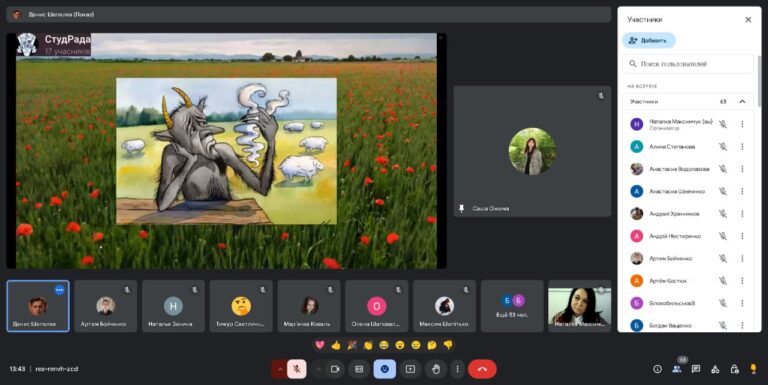Toggle closed captions button
The height and width of the screenshot is (385, 768).
[359, 369]
